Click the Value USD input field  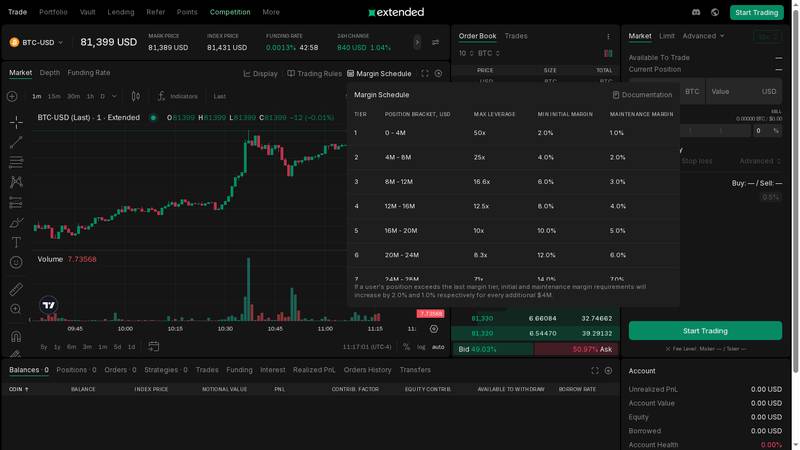click(743, 92)
